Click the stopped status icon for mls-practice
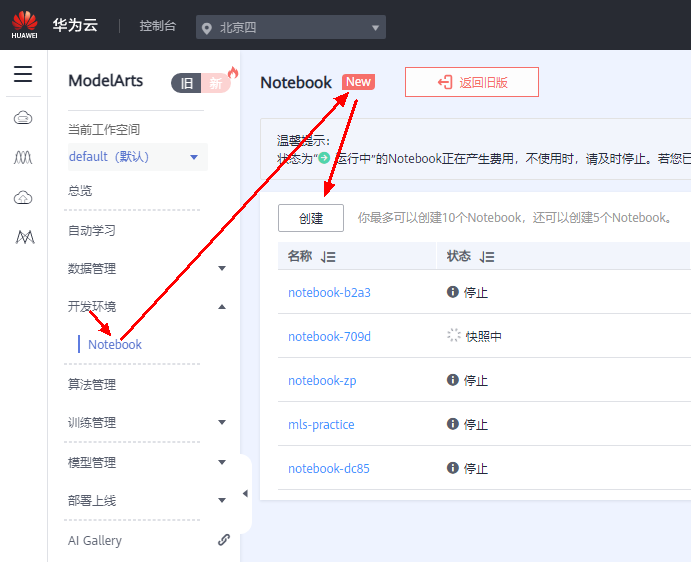The width and height of the screenshot is (691, 562). point(453,424)
